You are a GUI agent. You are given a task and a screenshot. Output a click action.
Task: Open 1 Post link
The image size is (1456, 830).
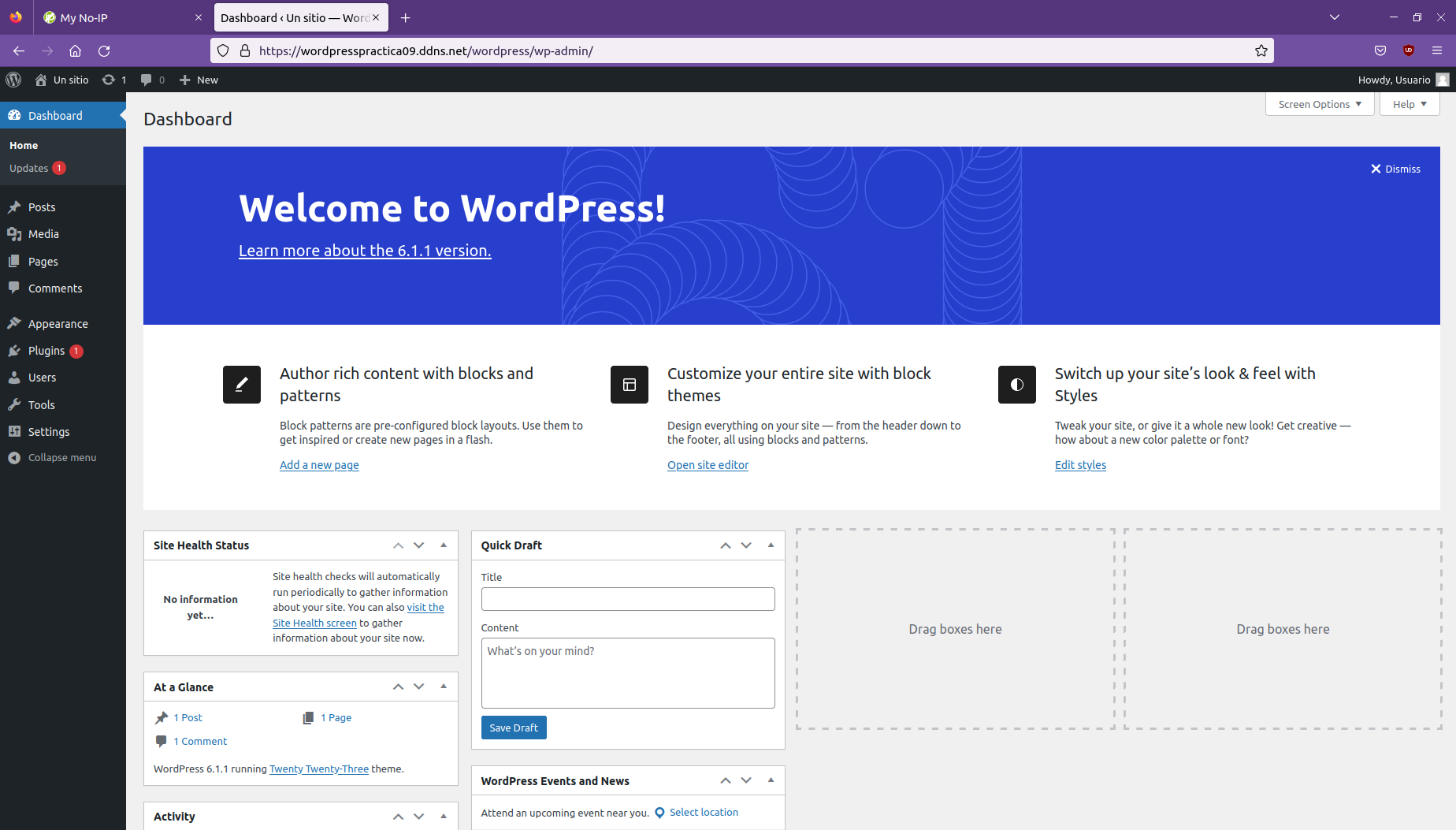(x=188, y=718)
